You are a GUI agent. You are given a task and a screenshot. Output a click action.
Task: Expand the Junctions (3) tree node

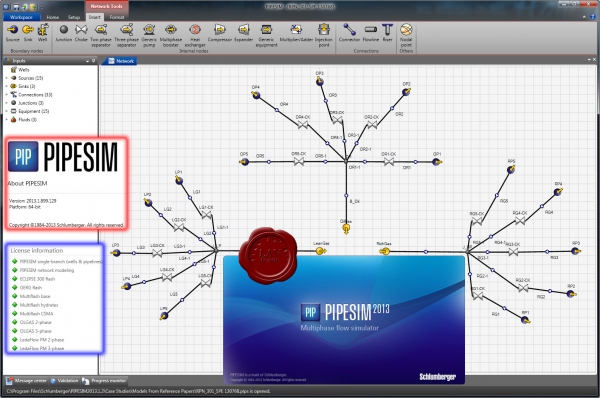(6, 103)
